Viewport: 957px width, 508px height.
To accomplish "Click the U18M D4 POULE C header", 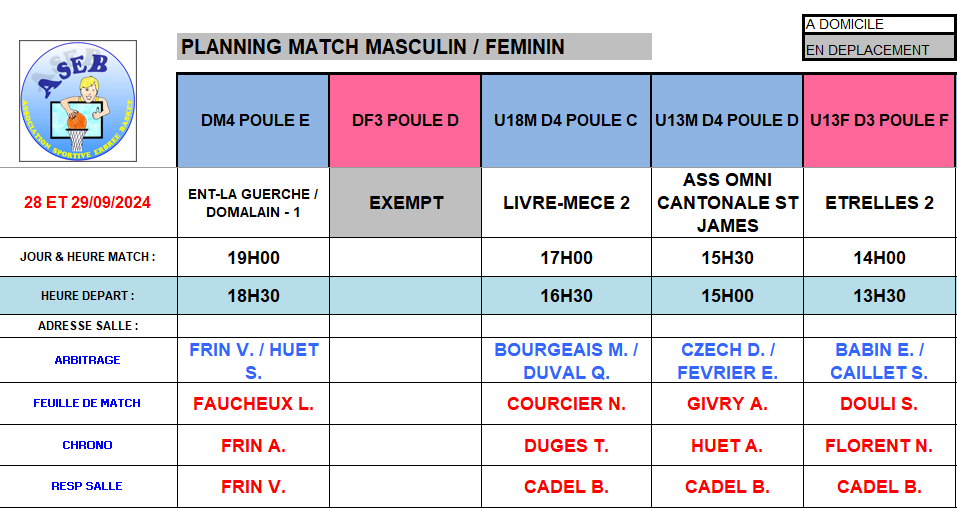I will tap(566, 121).
